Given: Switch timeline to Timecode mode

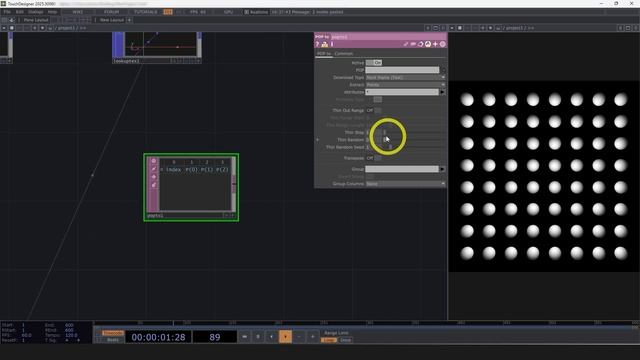Looking at the screenshot, I should pos(112,333).
